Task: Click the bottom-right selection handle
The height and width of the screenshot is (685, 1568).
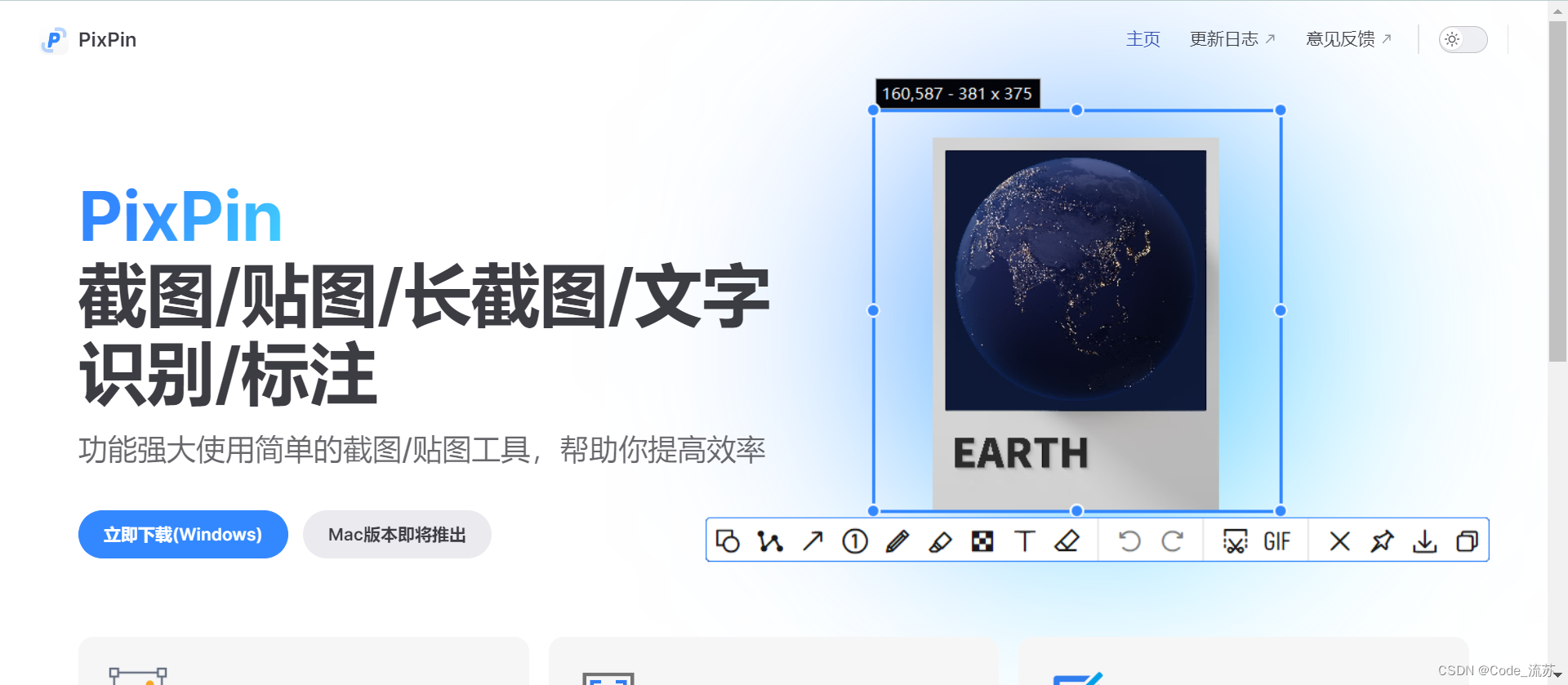Action: 1281,511
